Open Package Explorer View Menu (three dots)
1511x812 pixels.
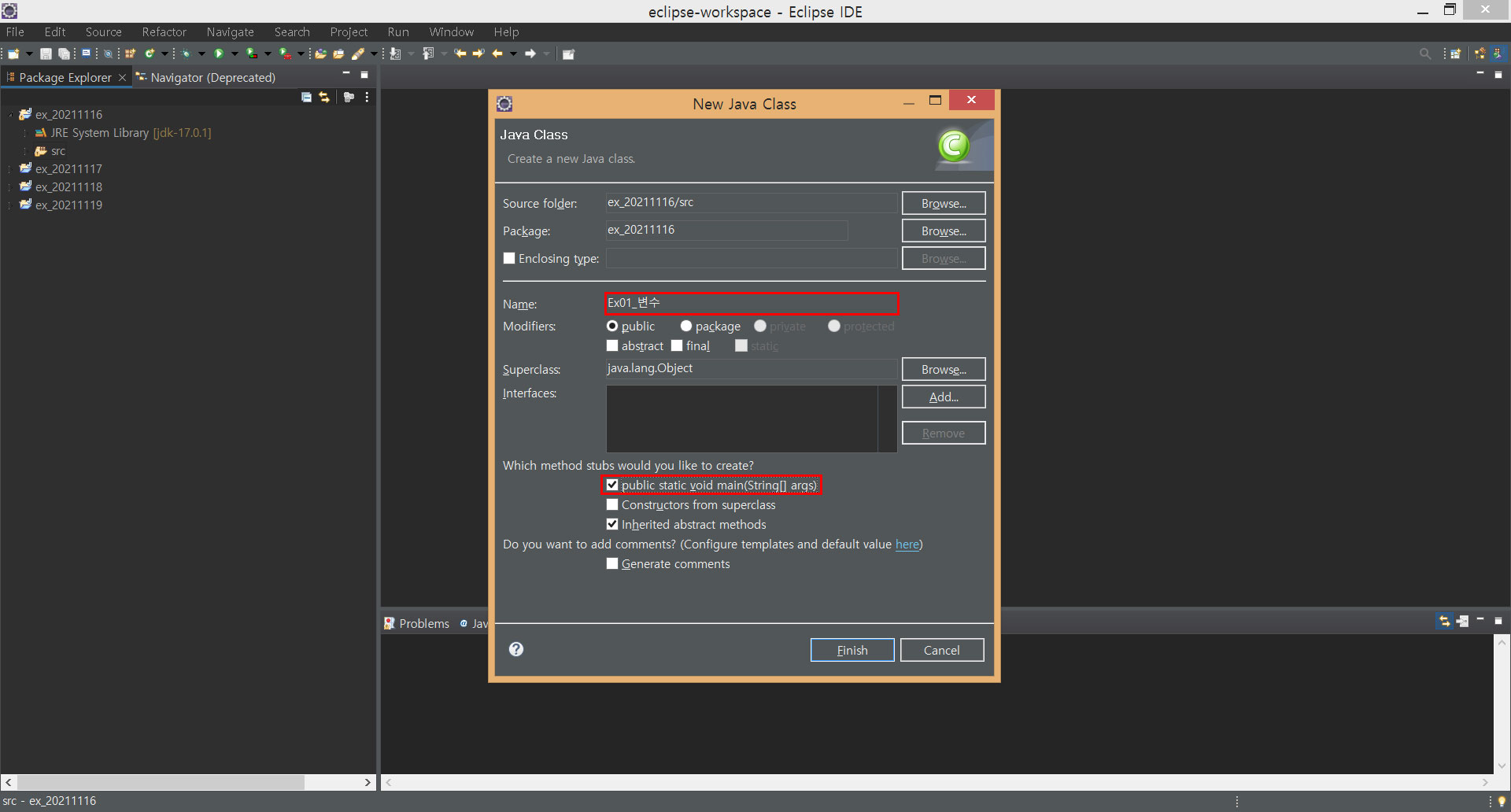point(367,97)
